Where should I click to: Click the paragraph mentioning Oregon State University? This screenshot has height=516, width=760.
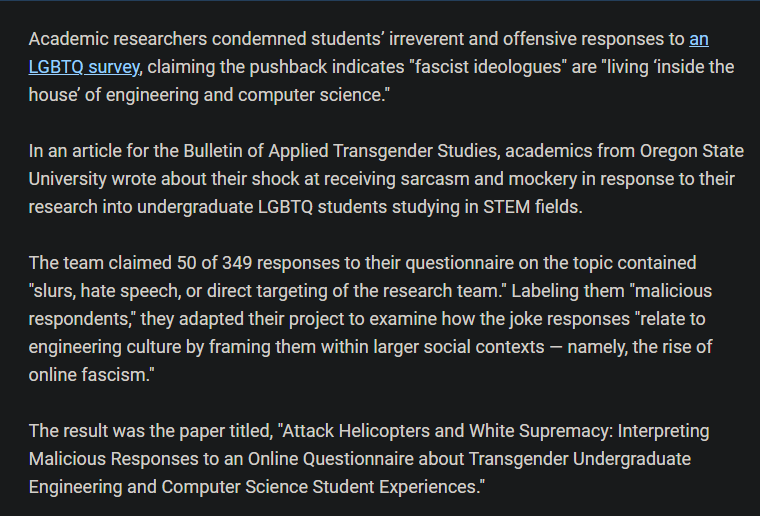[x=380, y=179]
